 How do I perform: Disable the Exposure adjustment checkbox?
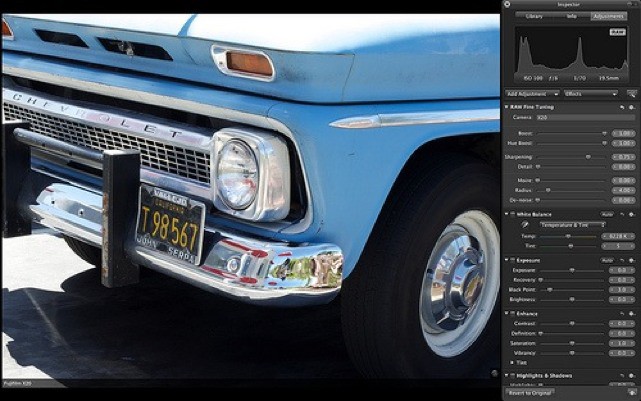coord(508,260)
